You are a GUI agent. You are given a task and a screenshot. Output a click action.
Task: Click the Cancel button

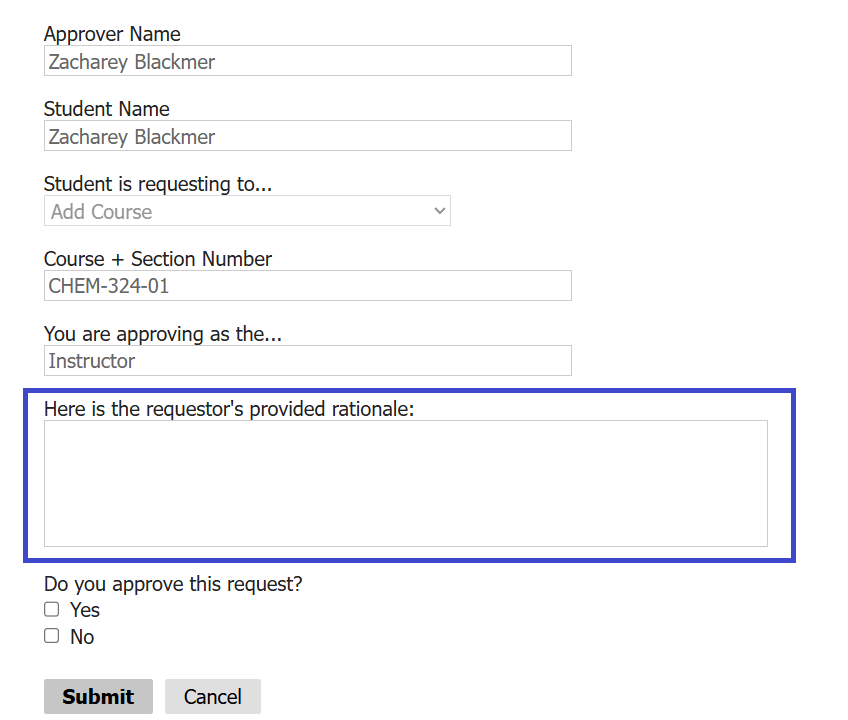(x=212, y=696)
